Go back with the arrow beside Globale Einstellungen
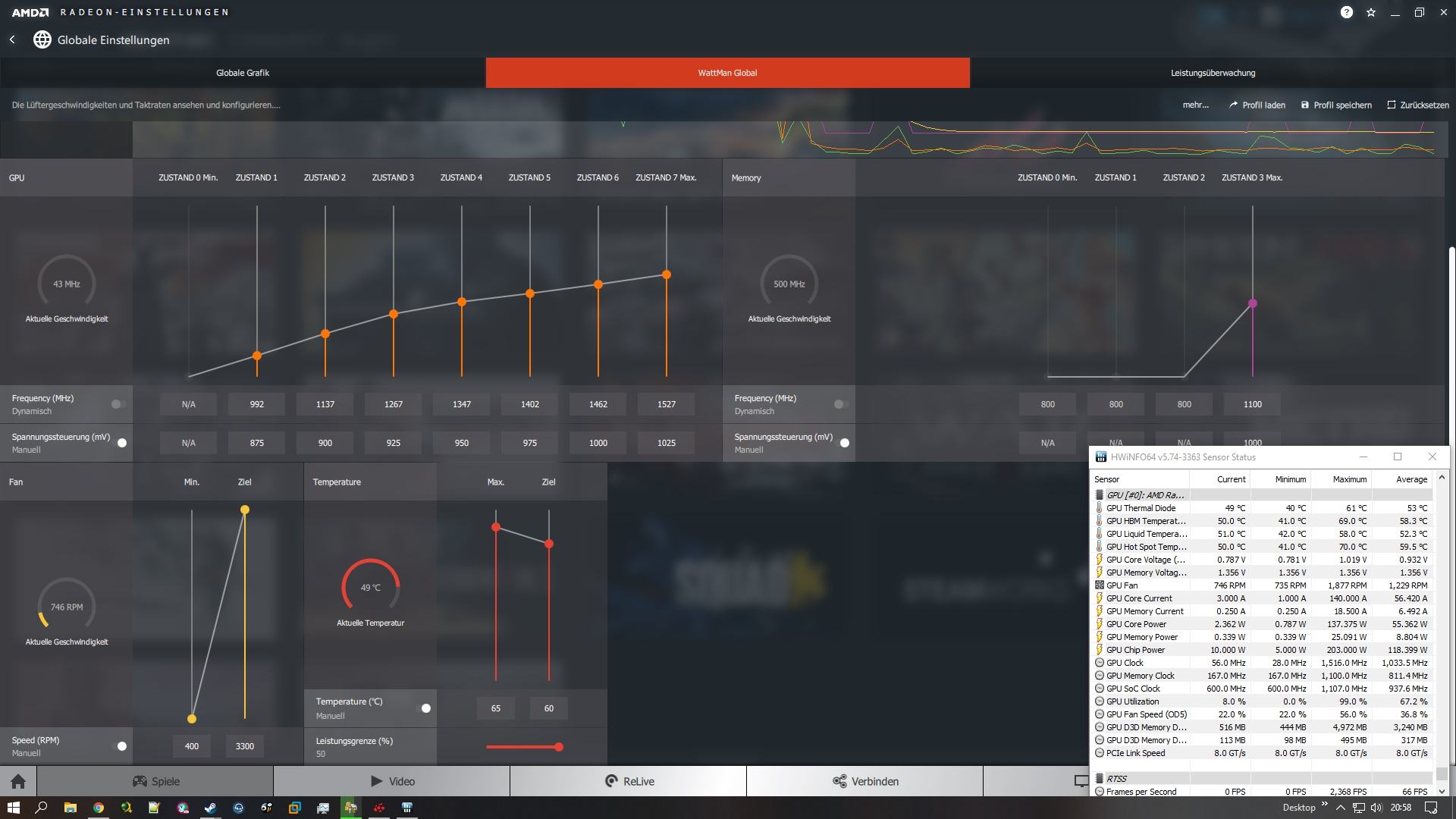 tap(12, 39)
